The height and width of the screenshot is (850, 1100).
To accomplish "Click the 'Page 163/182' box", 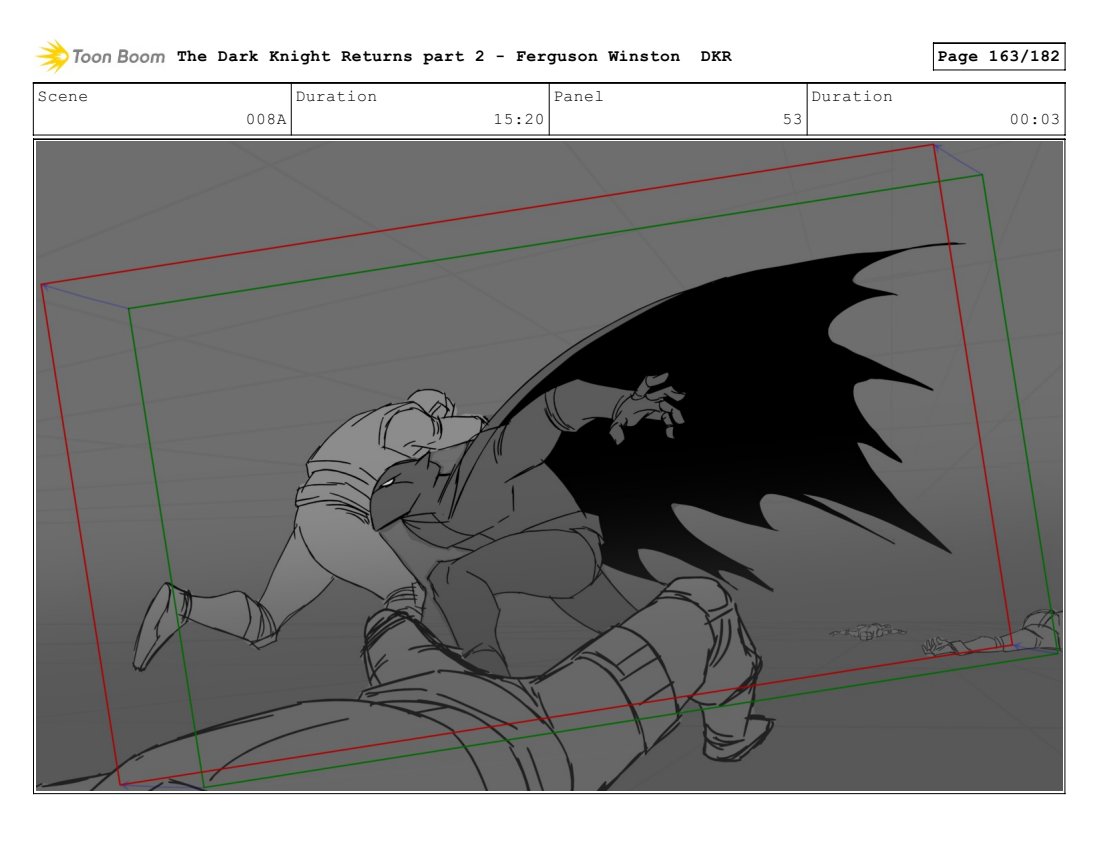I will tap(999, 56).
